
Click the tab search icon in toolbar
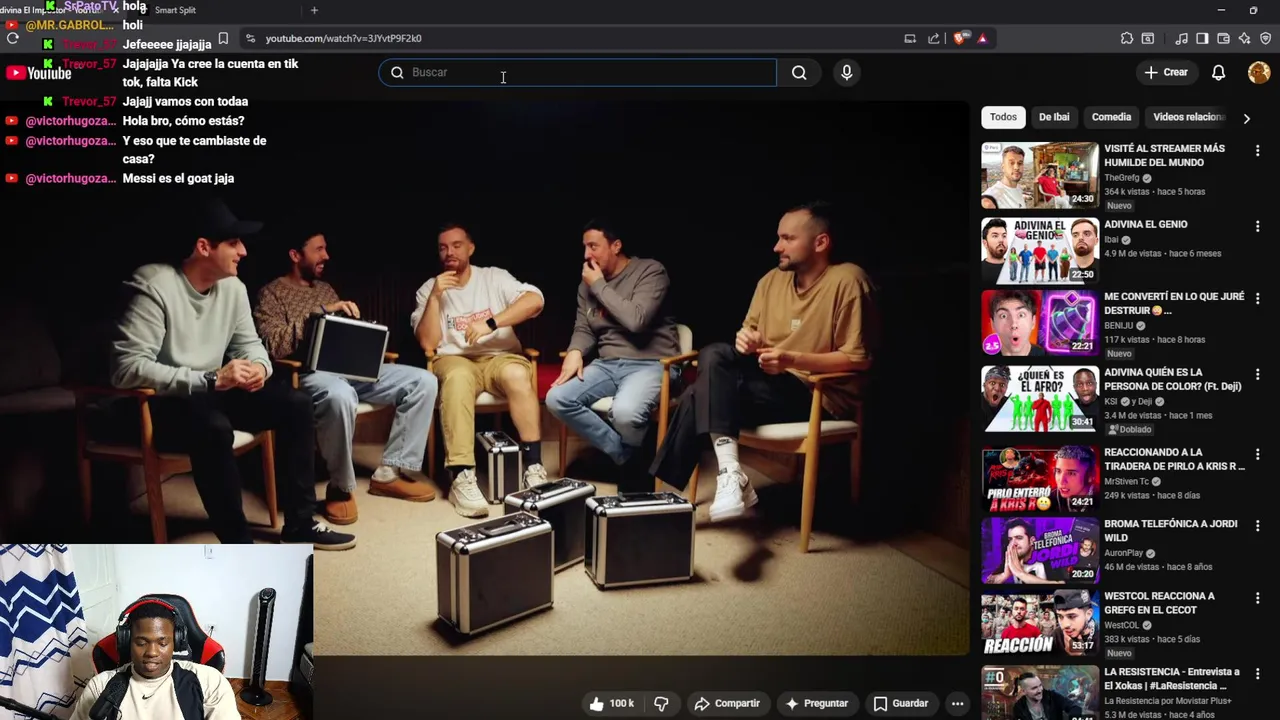click(1148, 38)
